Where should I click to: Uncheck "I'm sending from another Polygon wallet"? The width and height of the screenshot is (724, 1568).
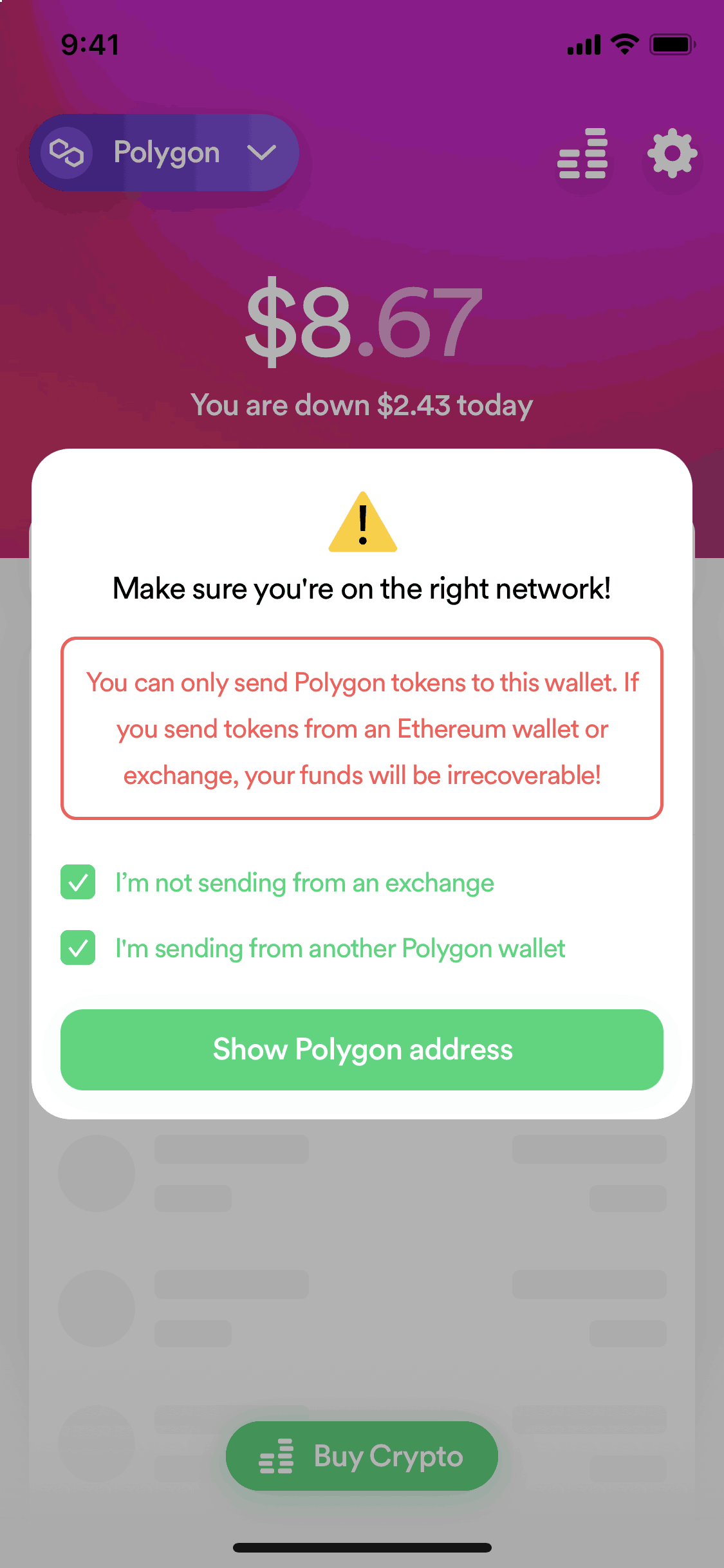pos(78,947)
